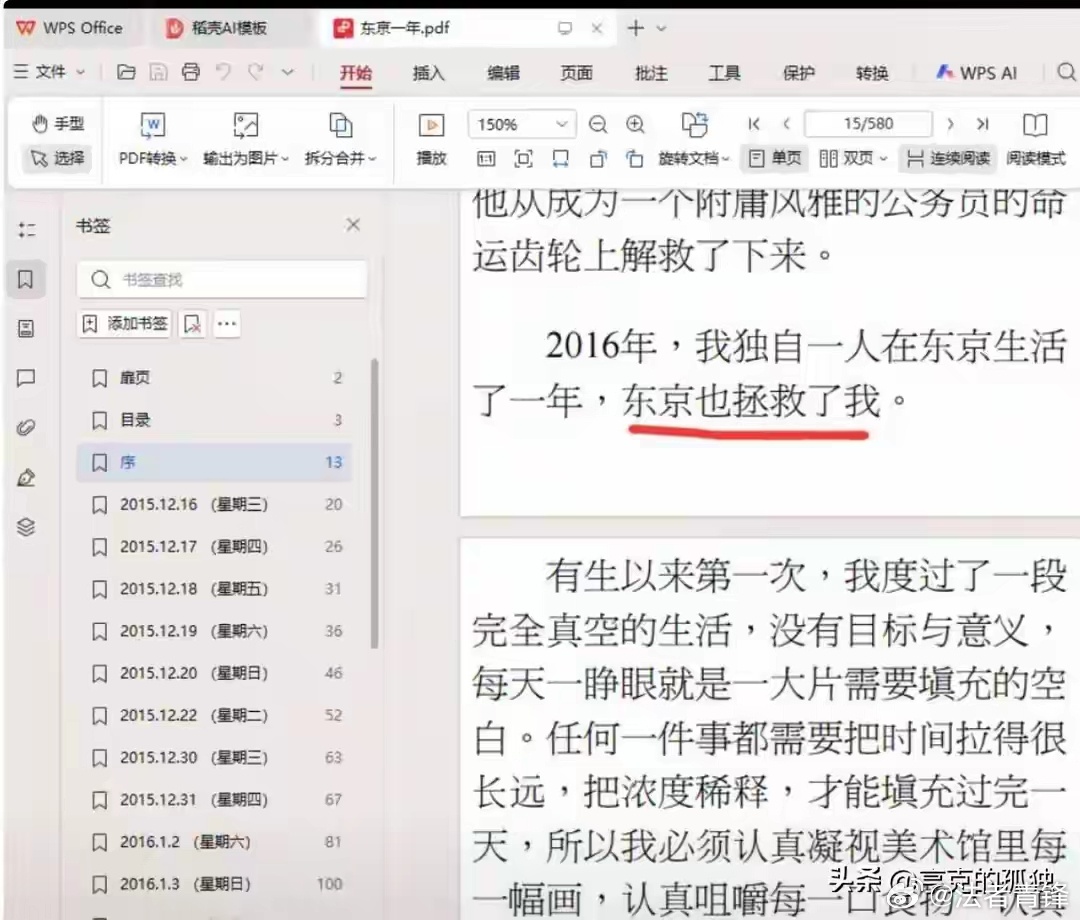Click the actual size 1:1 icon
This screenshot has height=920, width=1080.
(x=486, y=159)
